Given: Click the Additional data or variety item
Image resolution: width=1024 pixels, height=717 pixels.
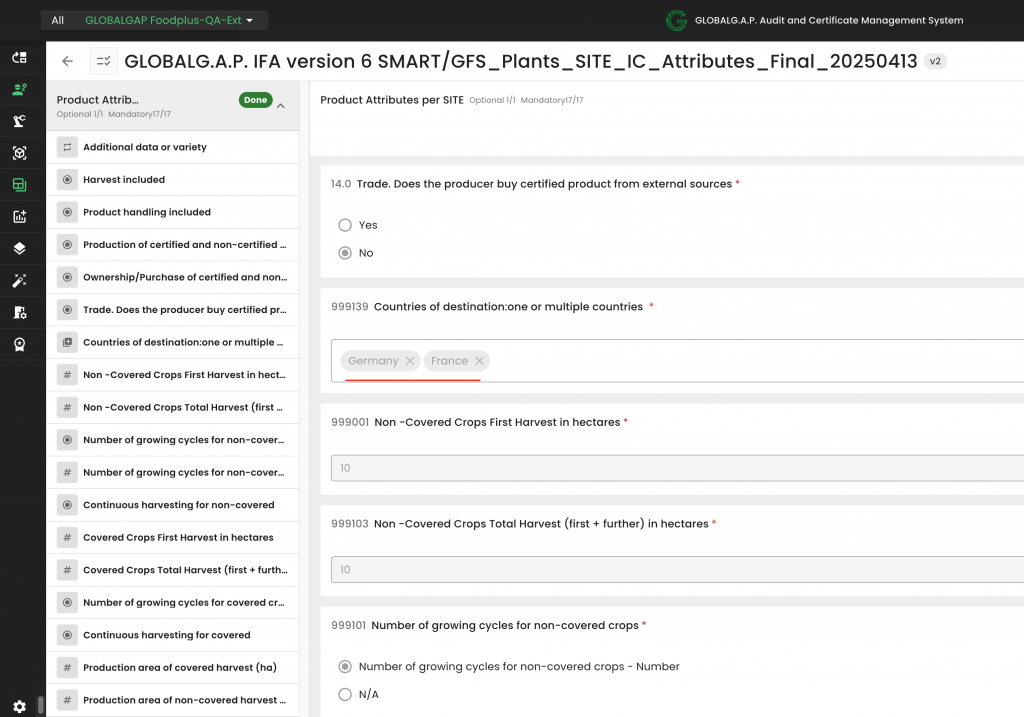Looking at the screenshot, I should tap(145, 147).
